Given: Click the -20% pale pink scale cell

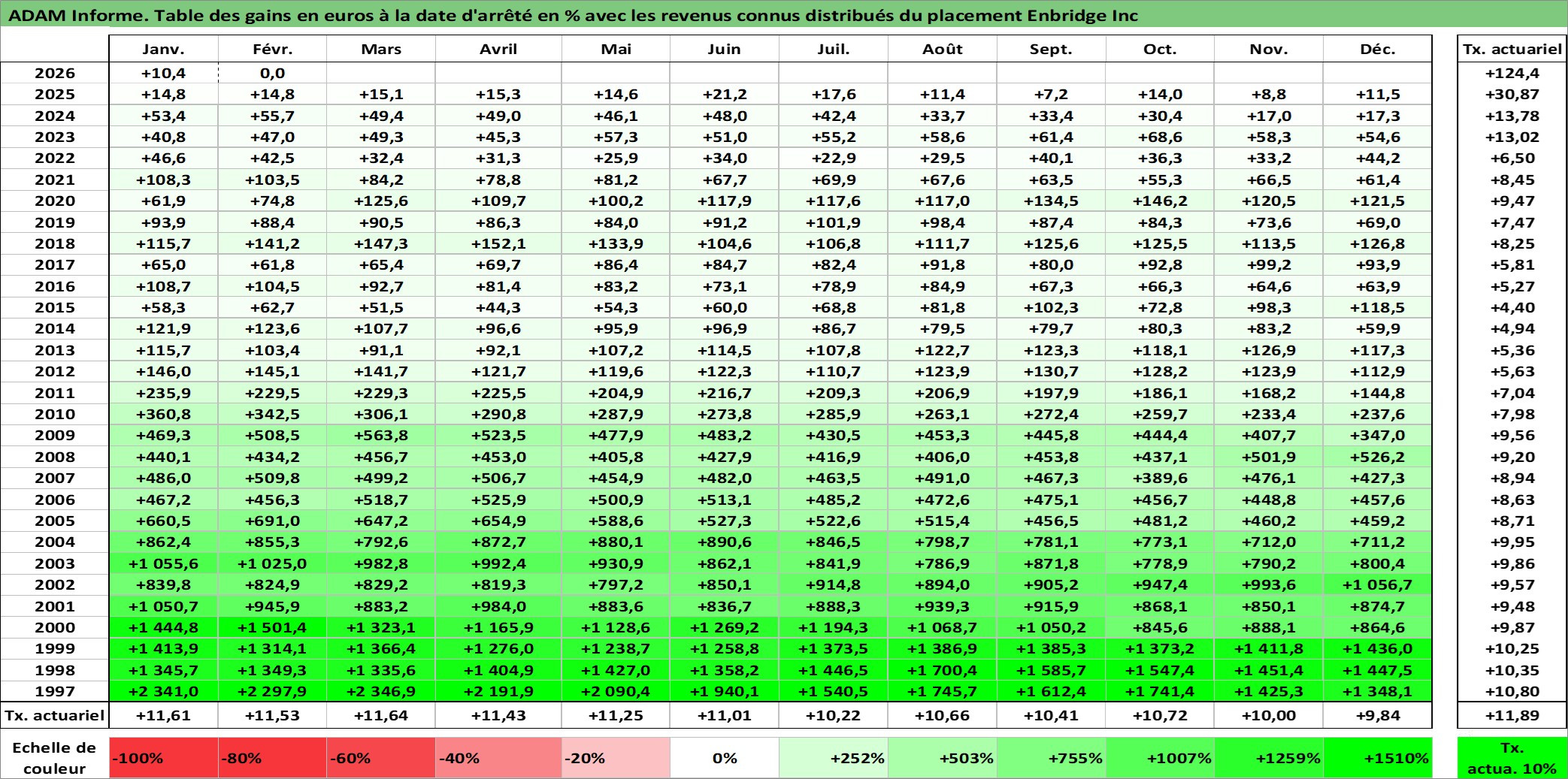Looking at the screenshot, I should [x=616, y=758].
